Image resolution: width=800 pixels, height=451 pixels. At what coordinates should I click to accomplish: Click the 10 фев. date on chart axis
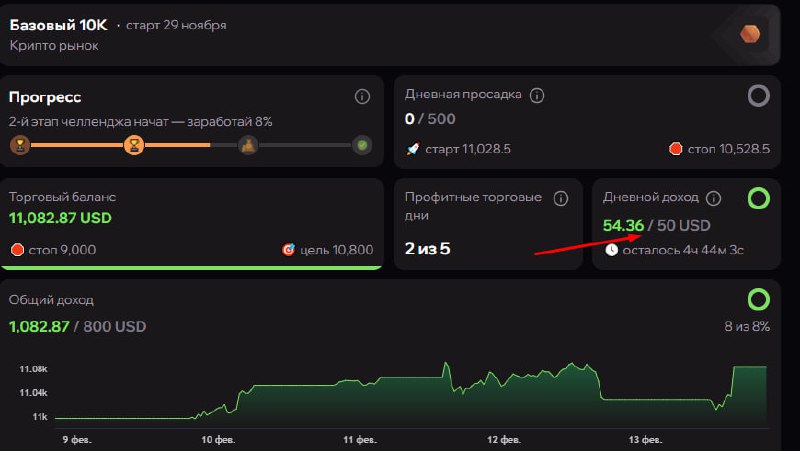click(218, 439)
